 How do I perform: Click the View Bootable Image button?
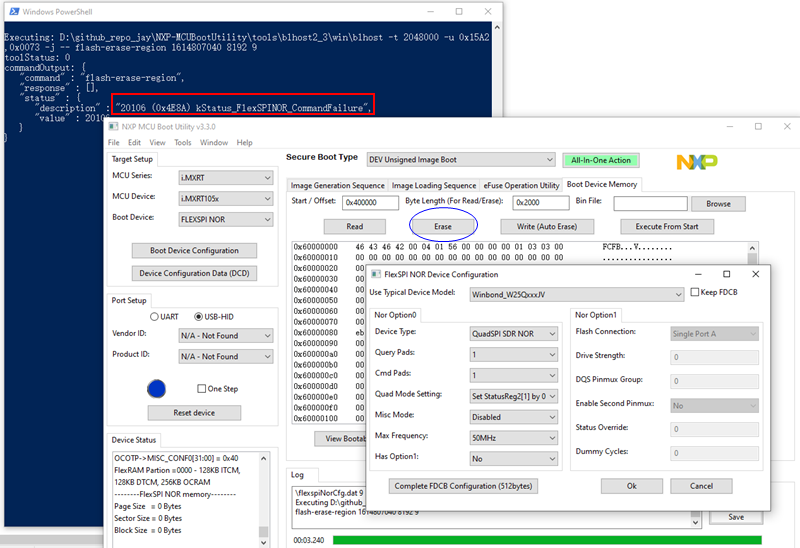(340, 439)
